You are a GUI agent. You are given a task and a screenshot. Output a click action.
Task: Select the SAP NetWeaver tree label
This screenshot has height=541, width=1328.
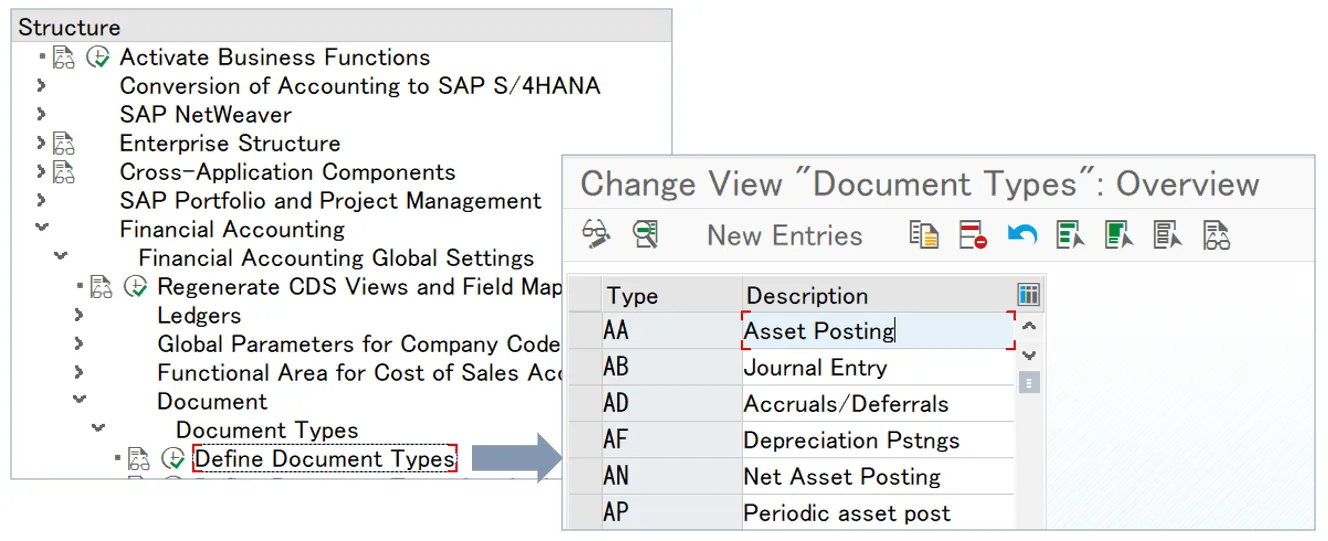coord(206,114)
